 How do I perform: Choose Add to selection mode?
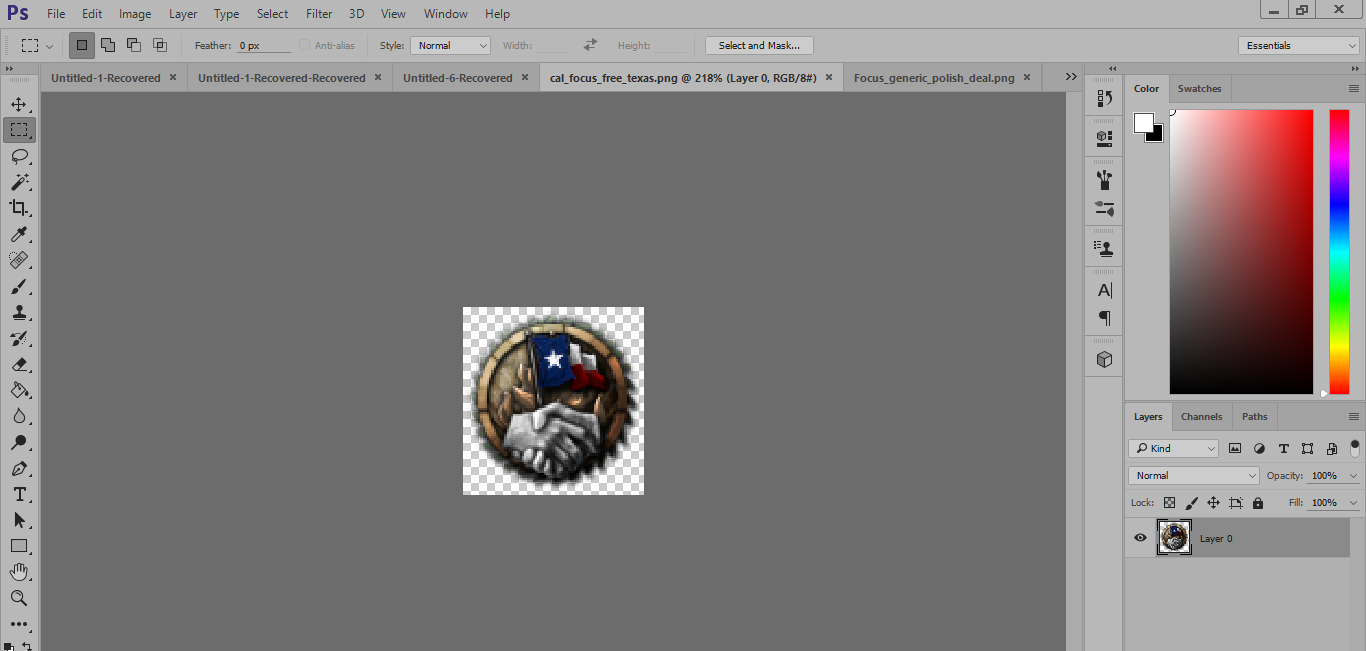tap(108, 45)
